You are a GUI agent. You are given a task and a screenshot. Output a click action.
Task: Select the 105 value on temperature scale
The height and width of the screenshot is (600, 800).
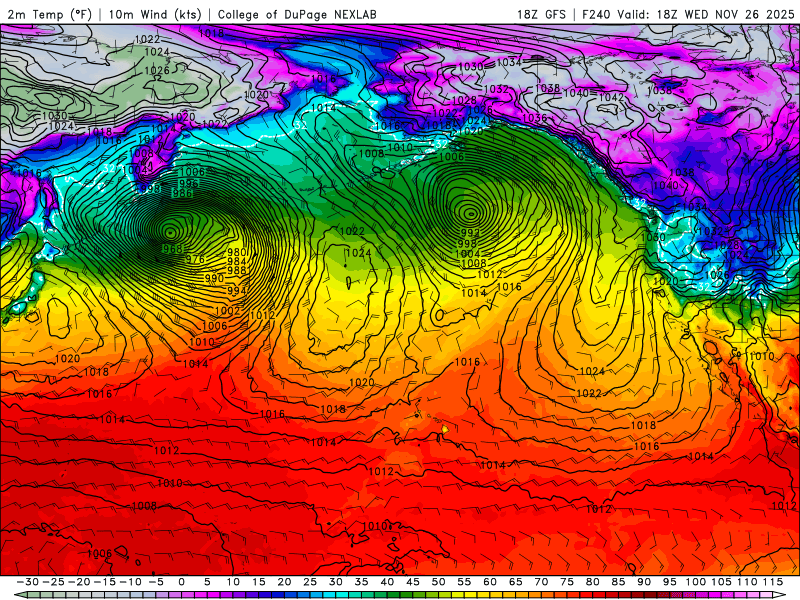pos(721,582)
